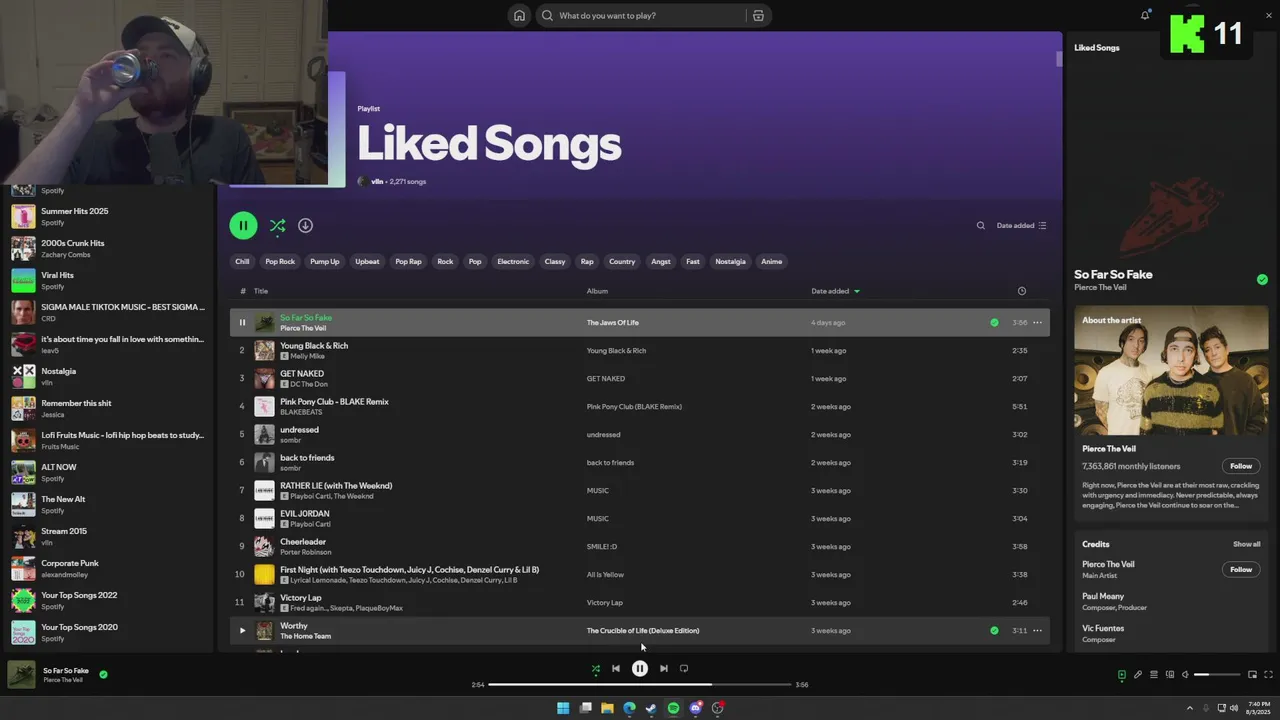Open 2000s Crunk Hits playlist in sidebar
The height and width of the screenshot is (720, 1280).
tap(108, 248)
